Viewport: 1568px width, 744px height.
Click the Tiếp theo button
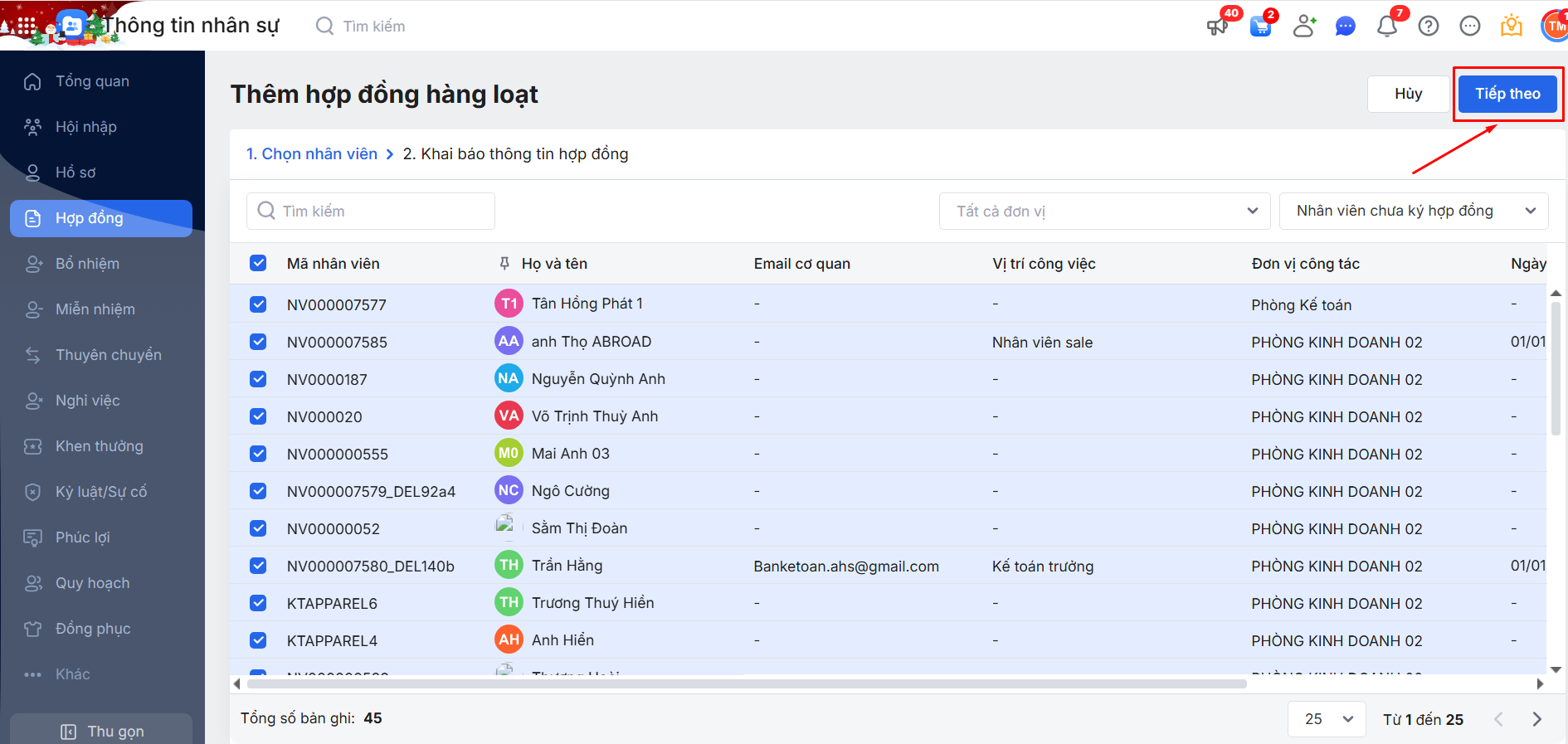(1507, 94)
